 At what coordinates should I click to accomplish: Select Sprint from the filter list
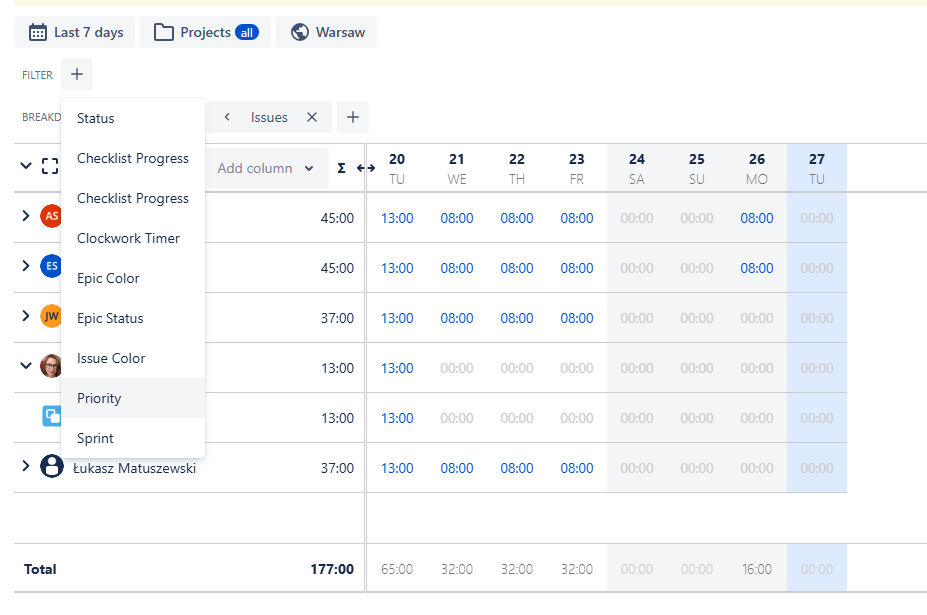click(95, 438)
